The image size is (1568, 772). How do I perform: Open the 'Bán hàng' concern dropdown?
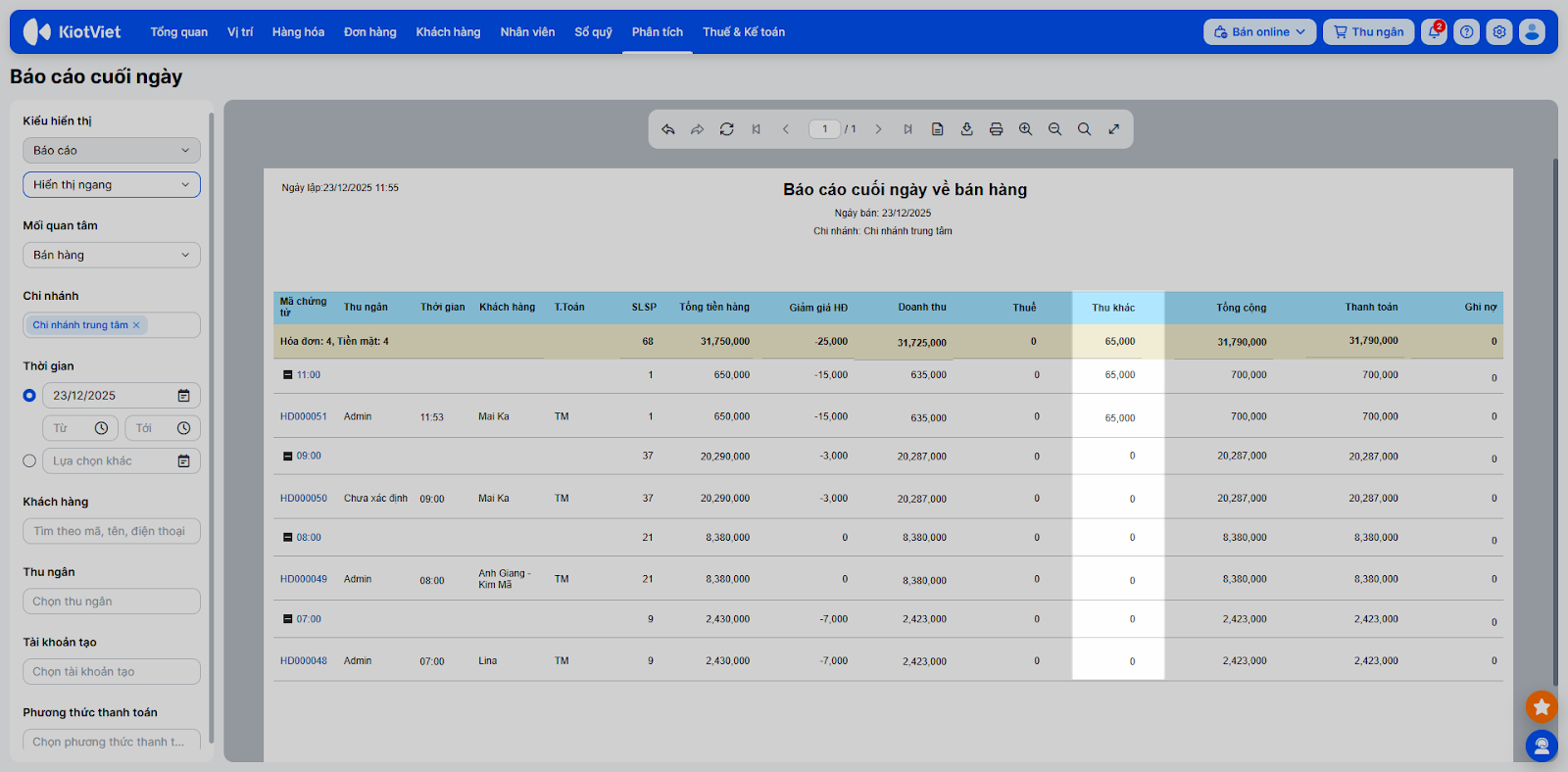(111, 256)
